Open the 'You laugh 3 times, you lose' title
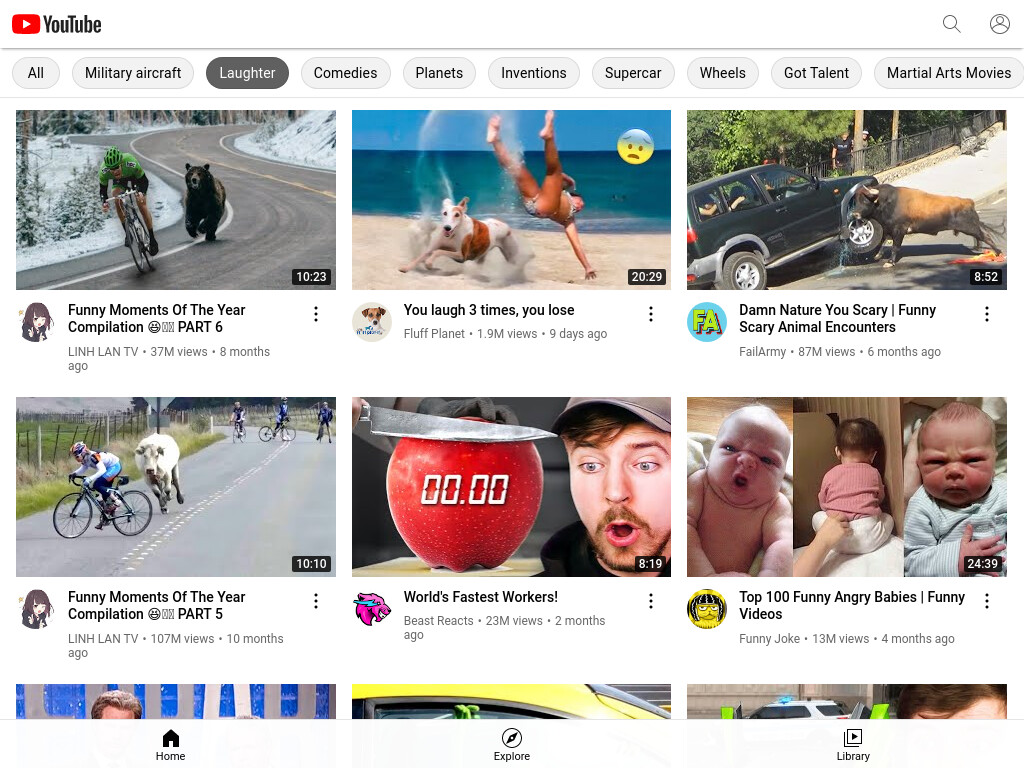 [489, 310]
